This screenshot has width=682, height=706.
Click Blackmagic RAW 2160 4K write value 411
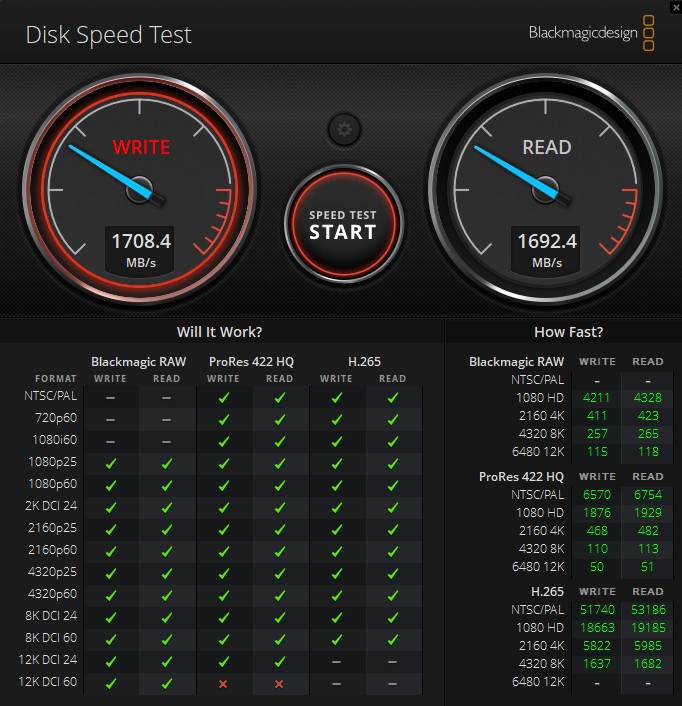point(597,416)
